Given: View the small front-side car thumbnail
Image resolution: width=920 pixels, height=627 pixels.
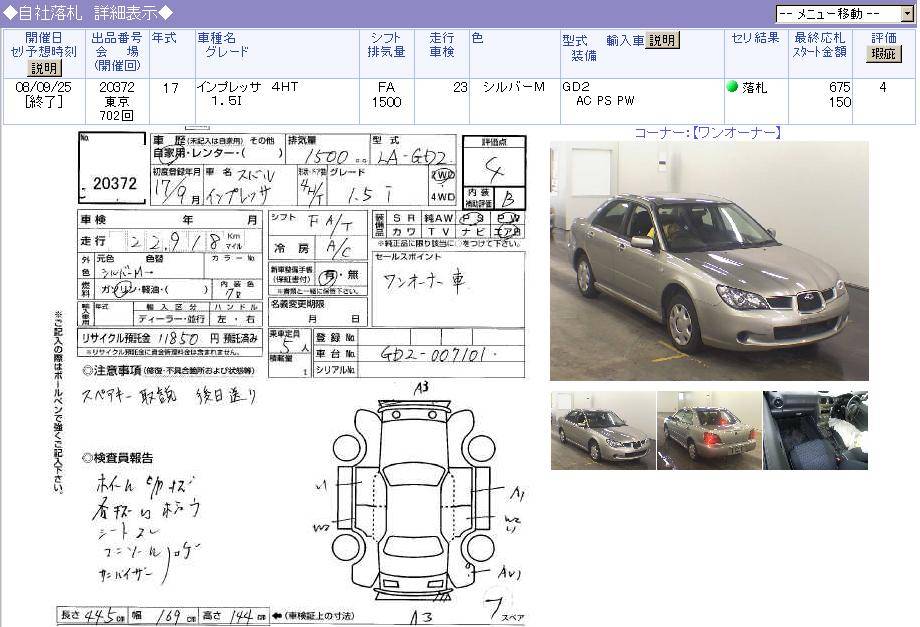Looking at the screenshot, I should [603, 431].
